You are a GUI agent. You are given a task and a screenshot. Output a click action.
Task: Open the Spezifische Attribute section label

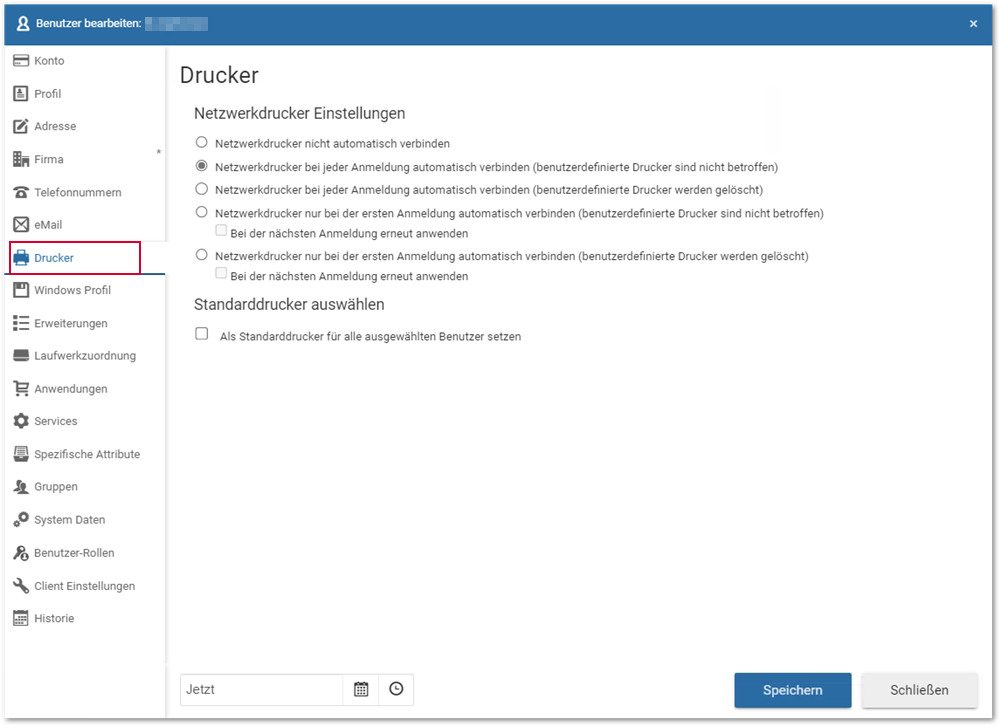(87, 454)
